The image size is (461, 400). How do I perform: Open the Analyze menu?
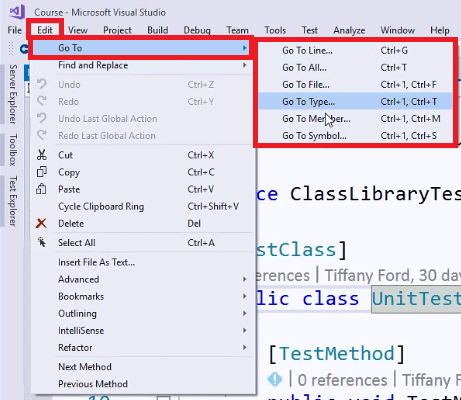click(x=349, y=30)
